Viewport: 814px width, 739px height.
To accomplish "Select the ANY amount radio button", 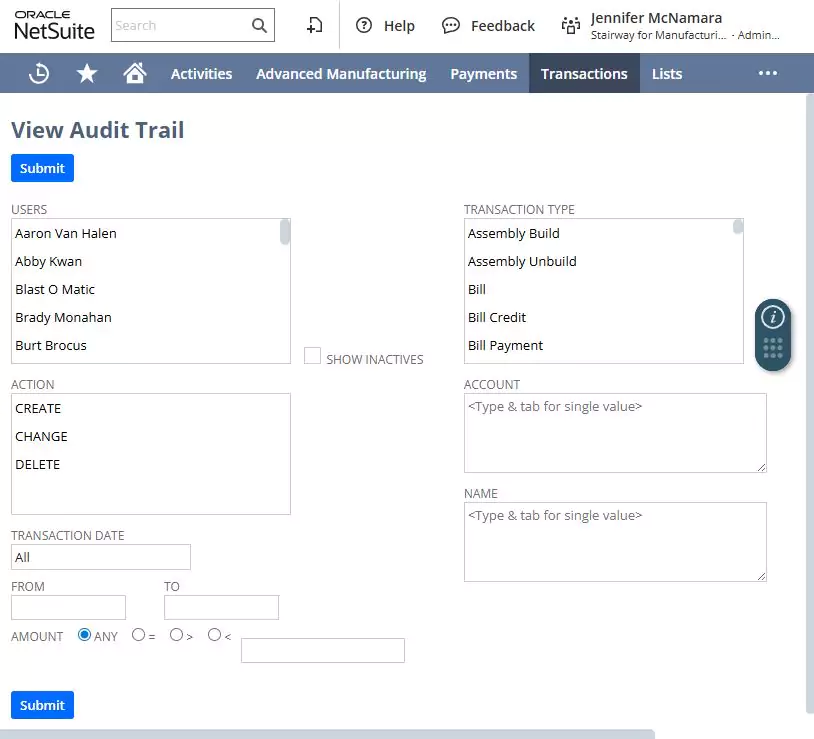I will click(84, 635).
